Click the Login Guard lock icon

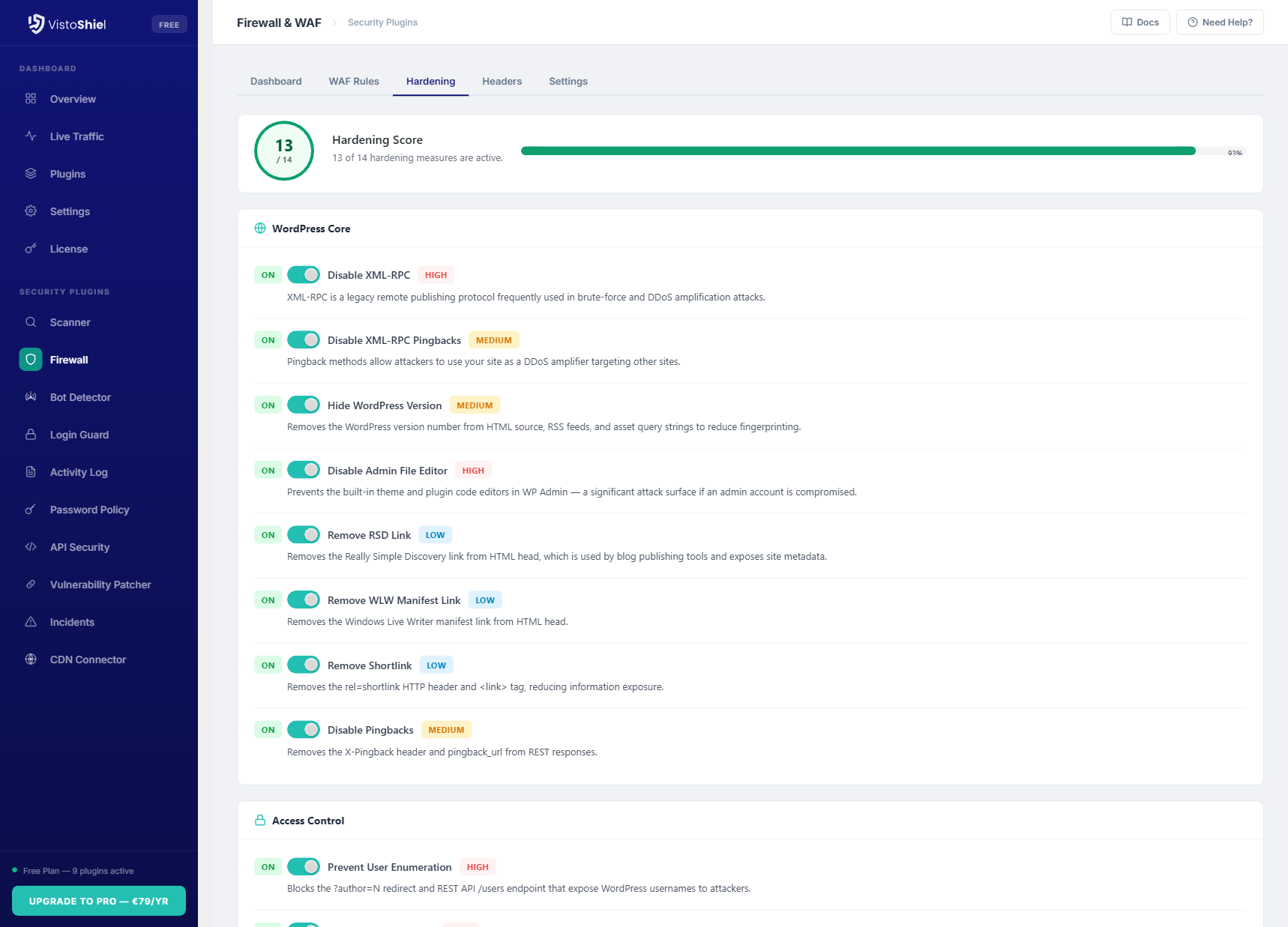pyautogui.click(x=31, y=434)
